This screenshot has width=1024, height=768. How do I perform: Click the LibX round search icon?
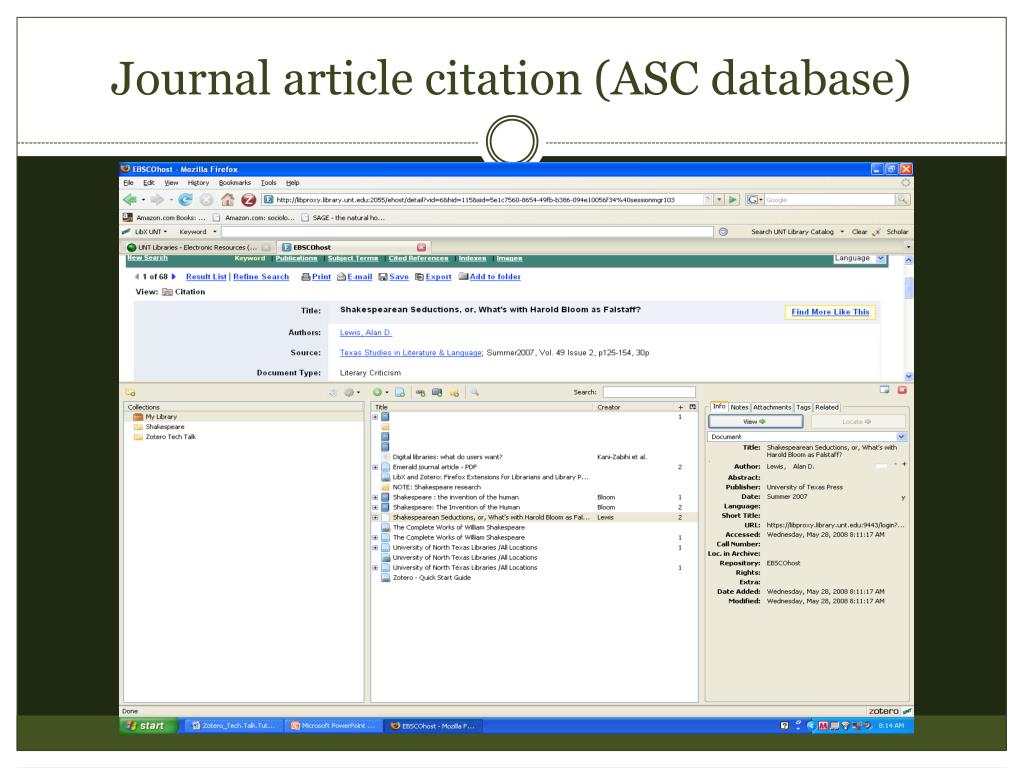(723, 231)
